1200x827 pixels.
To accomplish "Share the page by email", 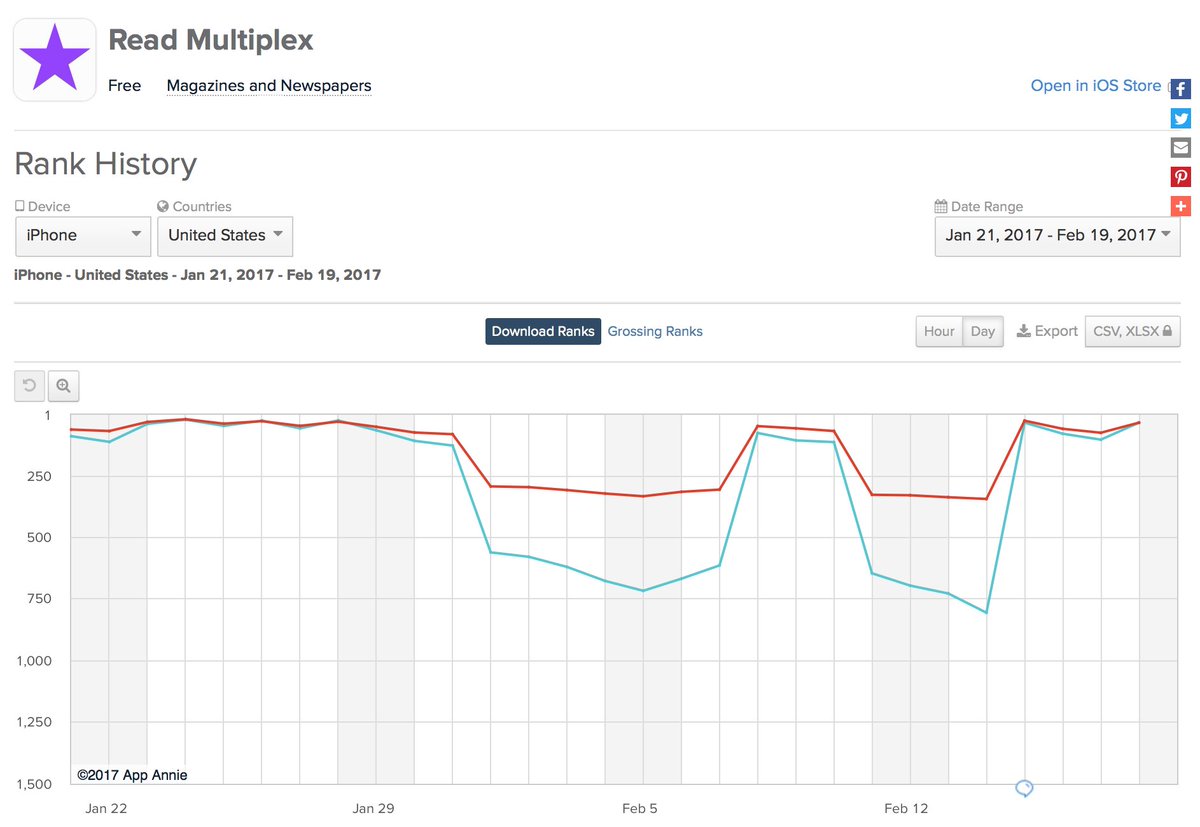I will 1181,147.
